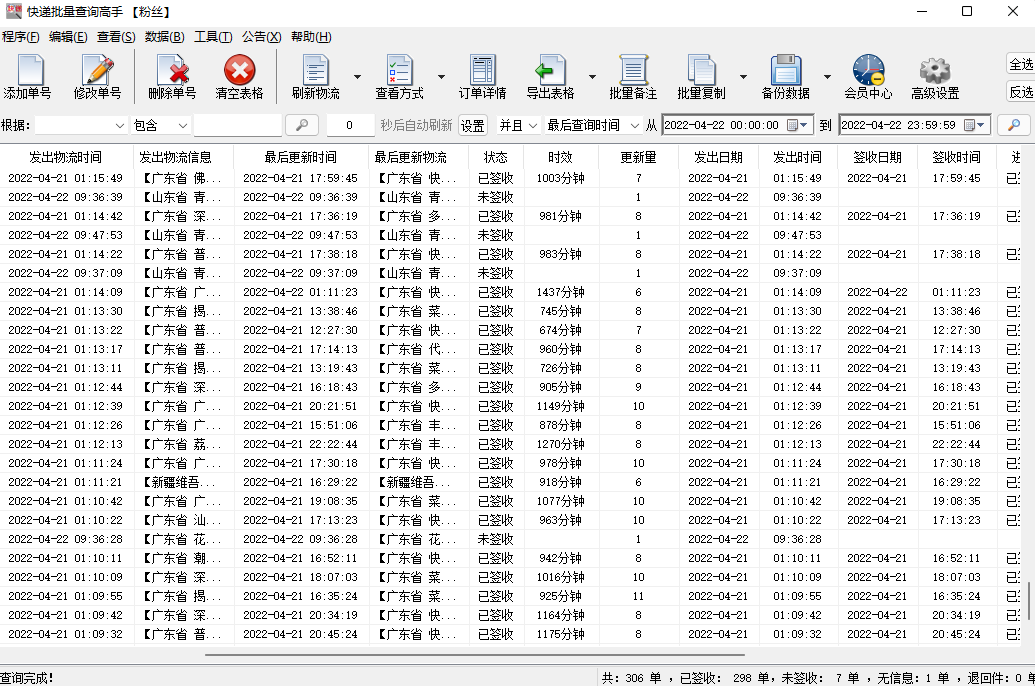Open the 根据 field combo box
The width and height of the screenshot is (1035, 686).
81,125
